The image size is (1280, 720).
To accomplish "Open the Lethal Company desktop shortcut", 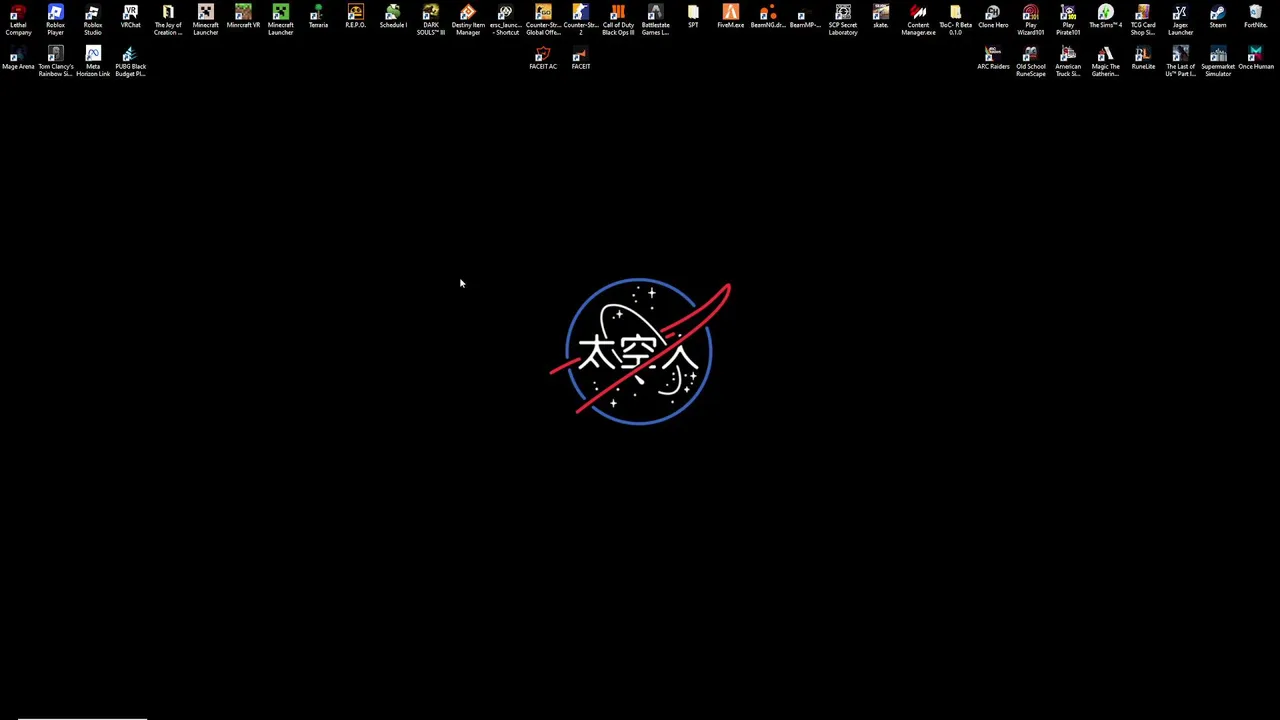I will point(18,20).
